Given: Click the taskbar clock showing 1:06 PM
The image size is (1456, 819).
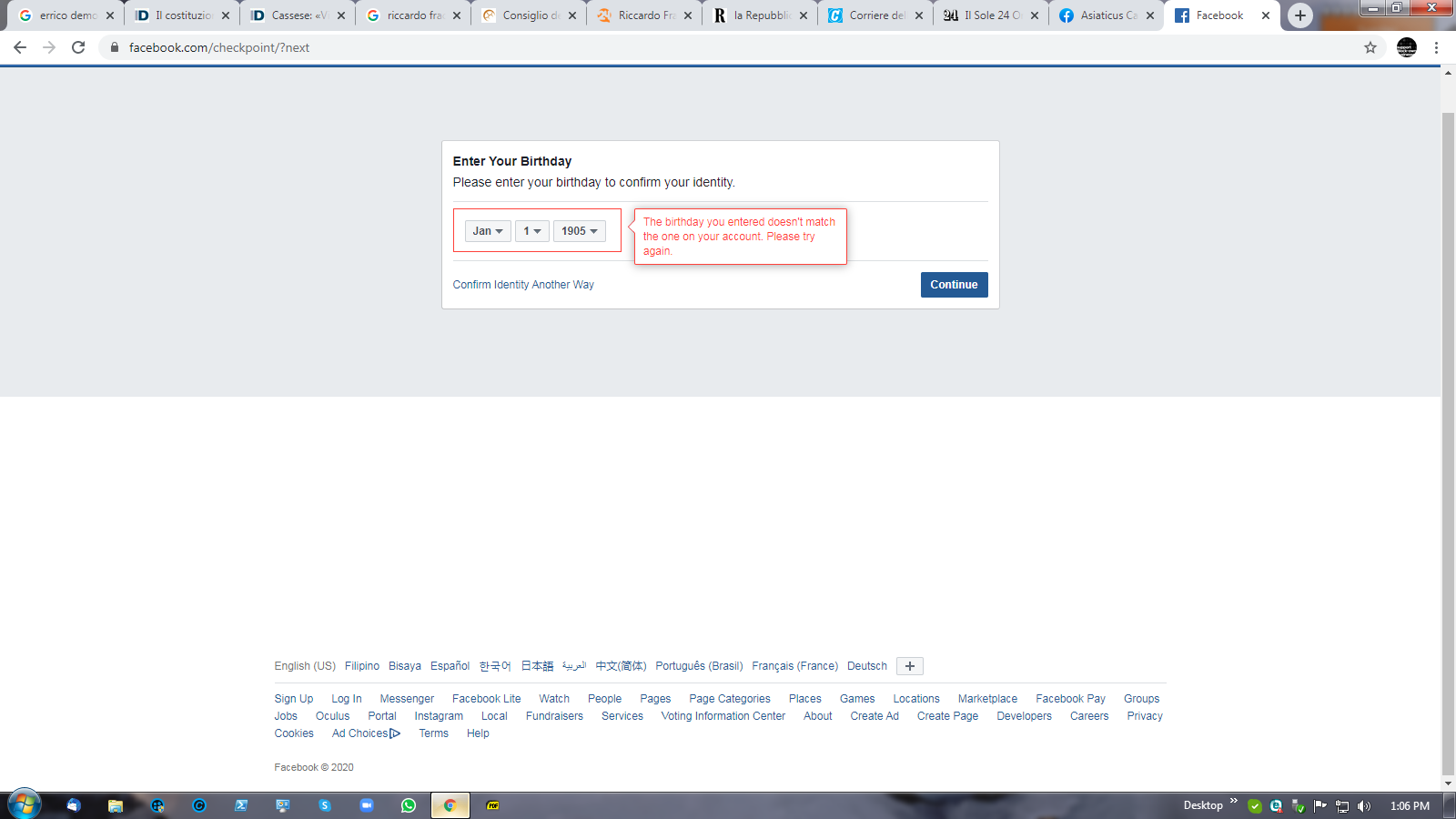Looking at the screenshot, I should point(1410,806).
